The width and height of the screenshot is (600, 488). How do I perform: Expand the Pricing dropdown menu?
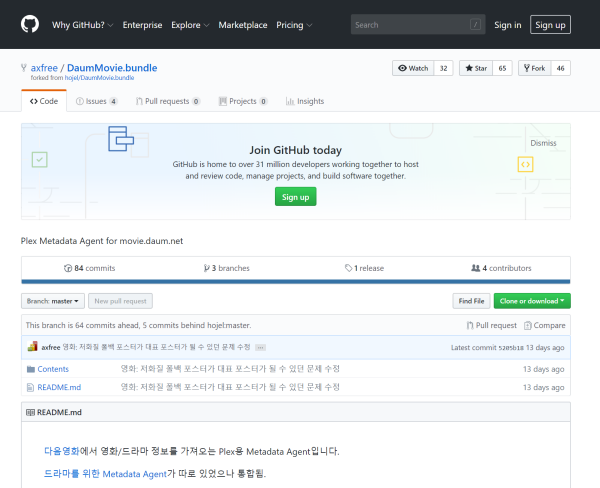(x=294, y=25)
